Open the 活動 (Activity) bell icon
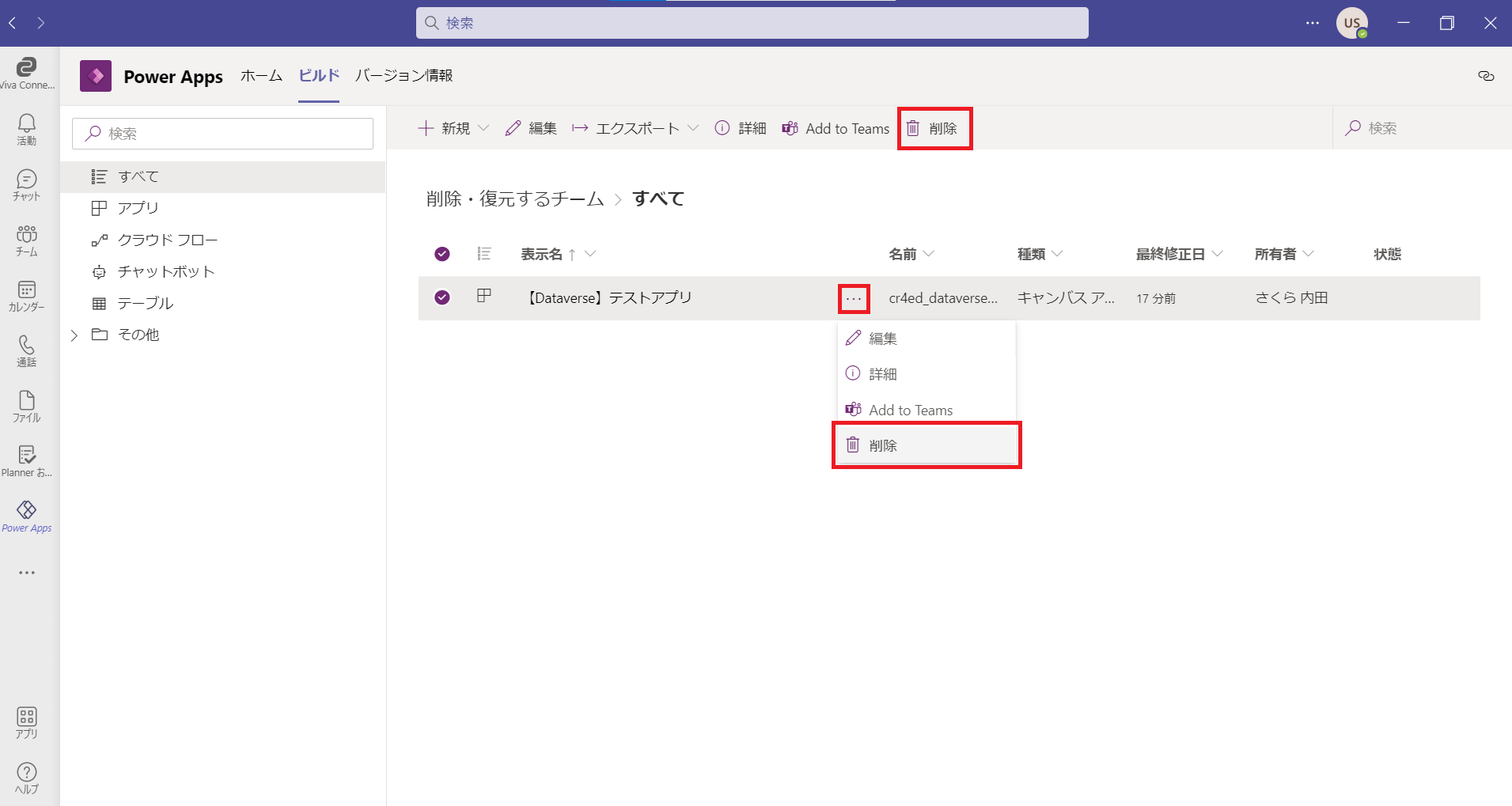This screenshot has height=806, width=1512. [x=26, y=128]
